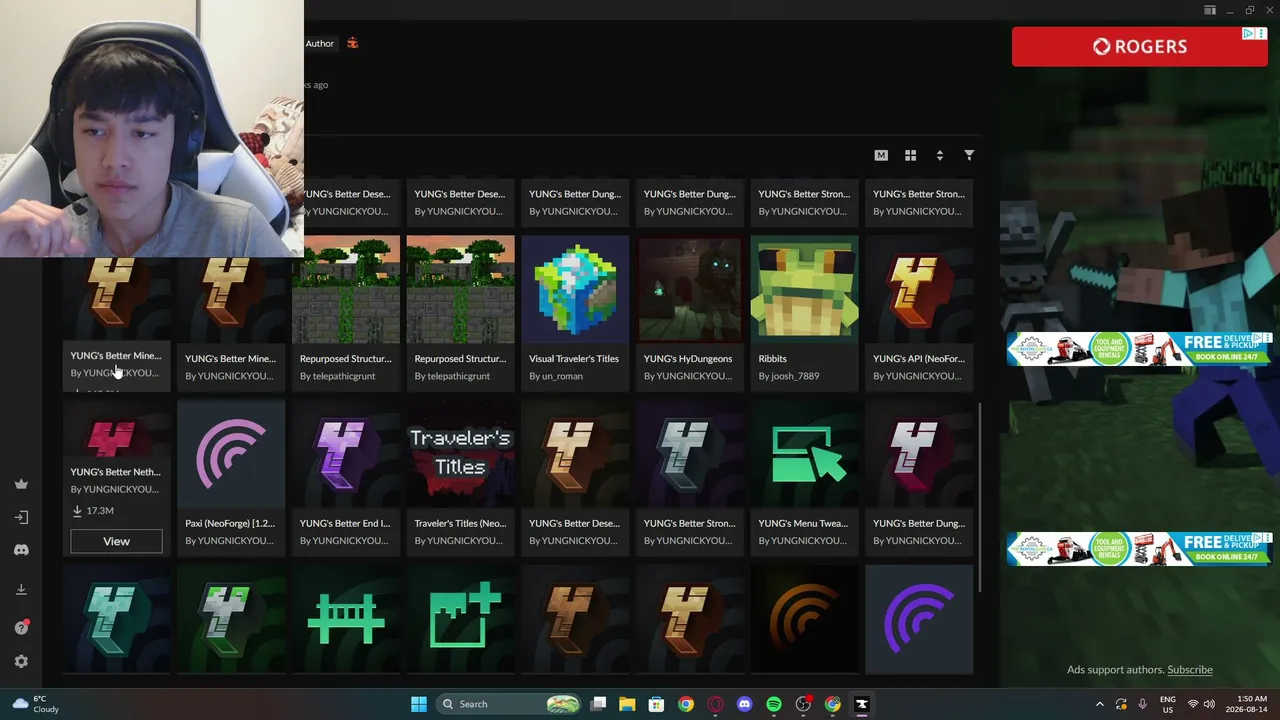Image resolution: width=1280 pixels, height=720 pixels.
Task: Click the microphone icon in system tray
Action: click(1143, 704)
